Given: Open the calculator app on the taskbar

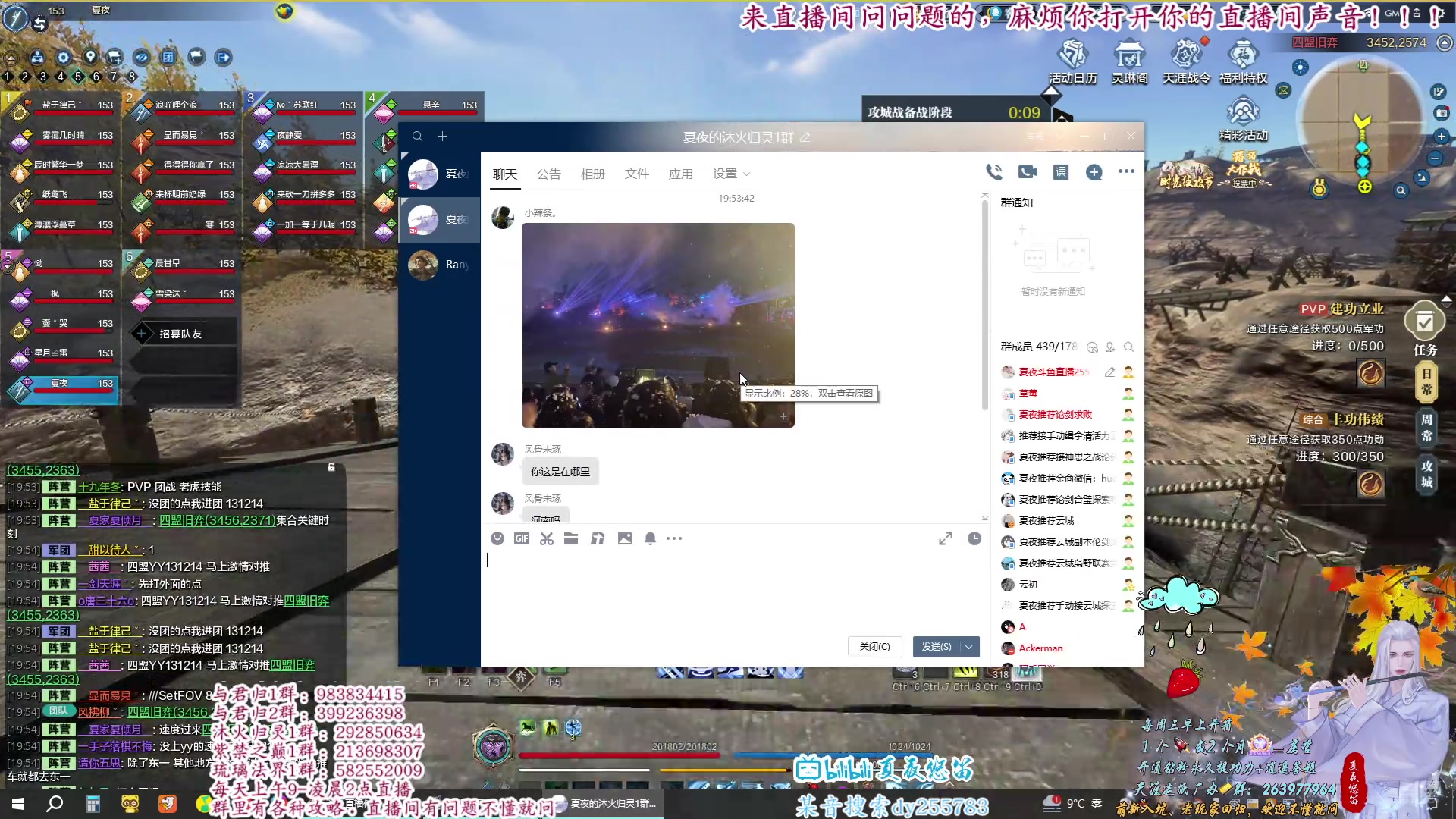Looking at the screenshot, I should (x=93, y=803).
